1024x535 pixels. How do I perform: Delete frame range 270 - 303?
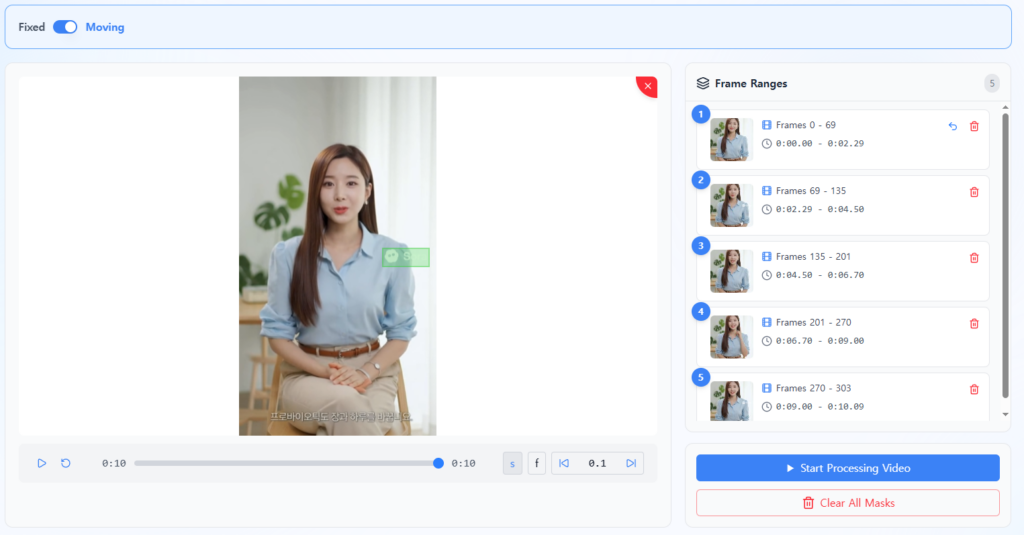974,390
